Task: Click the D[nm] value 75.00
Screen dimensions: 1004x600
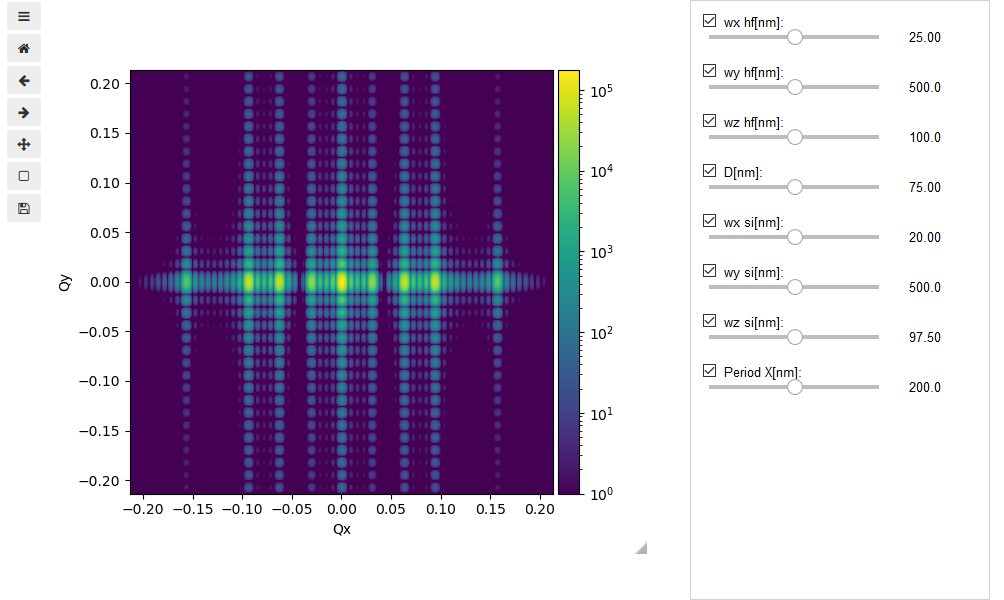Action: 925,187
